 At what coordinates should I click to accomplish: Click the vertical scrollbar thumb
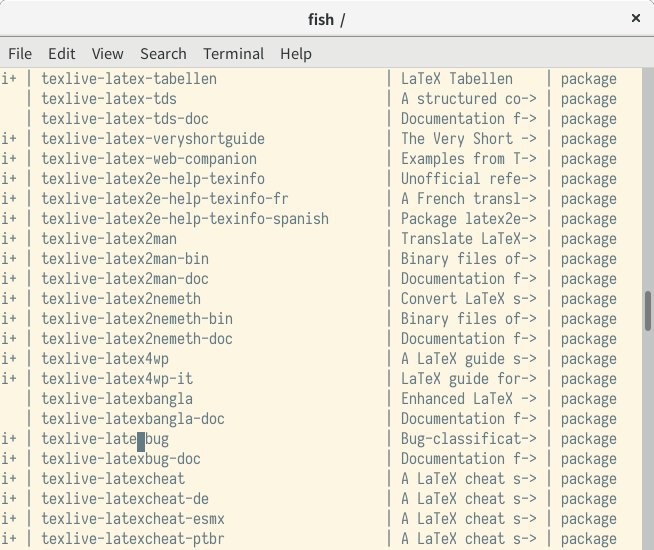(x=648, y=311)
